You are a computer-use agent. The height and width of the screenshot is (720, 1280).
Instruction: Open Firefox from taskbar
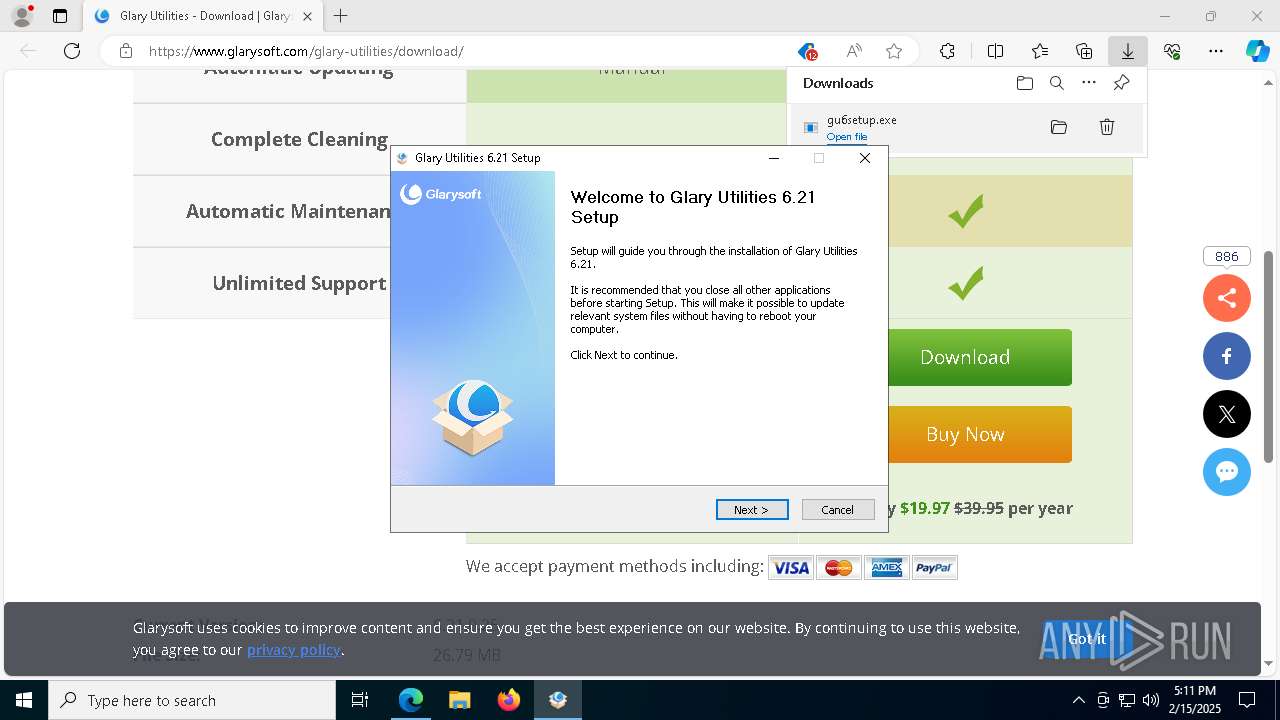click(509, 700)
